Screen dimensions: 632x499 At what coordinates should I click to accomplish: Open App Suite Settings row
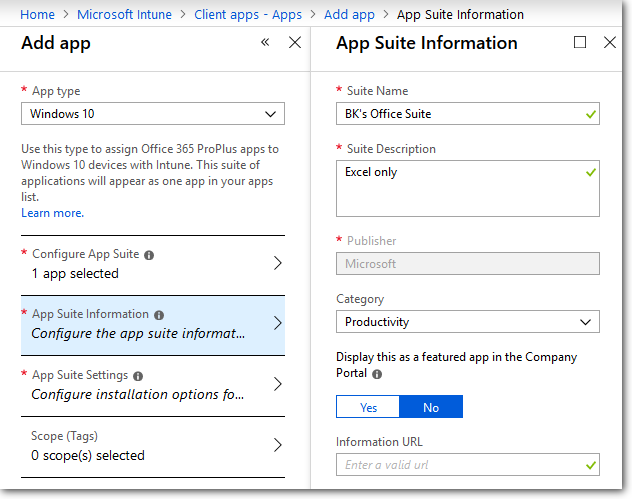coord(152,385)
